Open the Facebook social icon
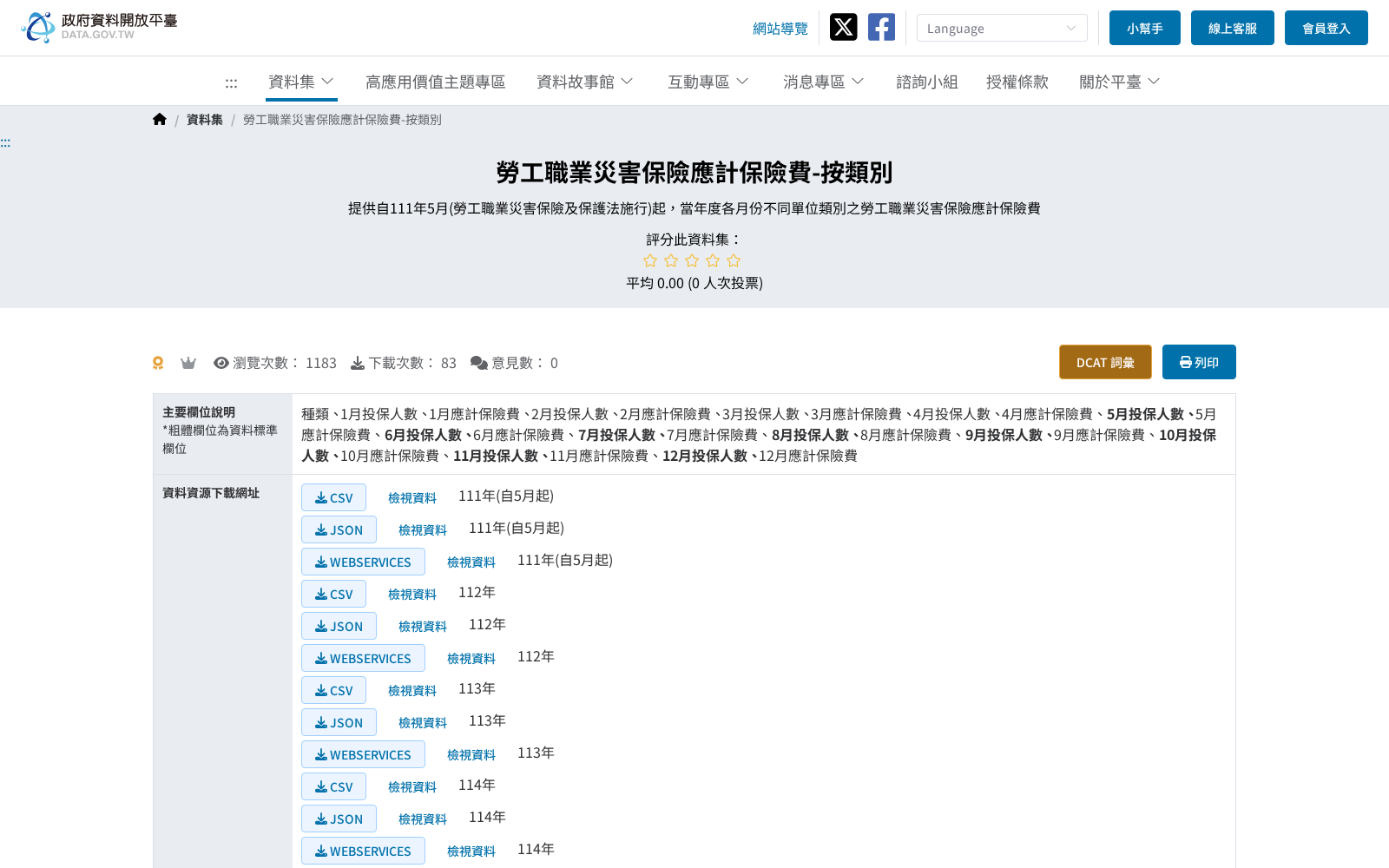Viewport: 1389px width, 868px height. pos(881,27)
